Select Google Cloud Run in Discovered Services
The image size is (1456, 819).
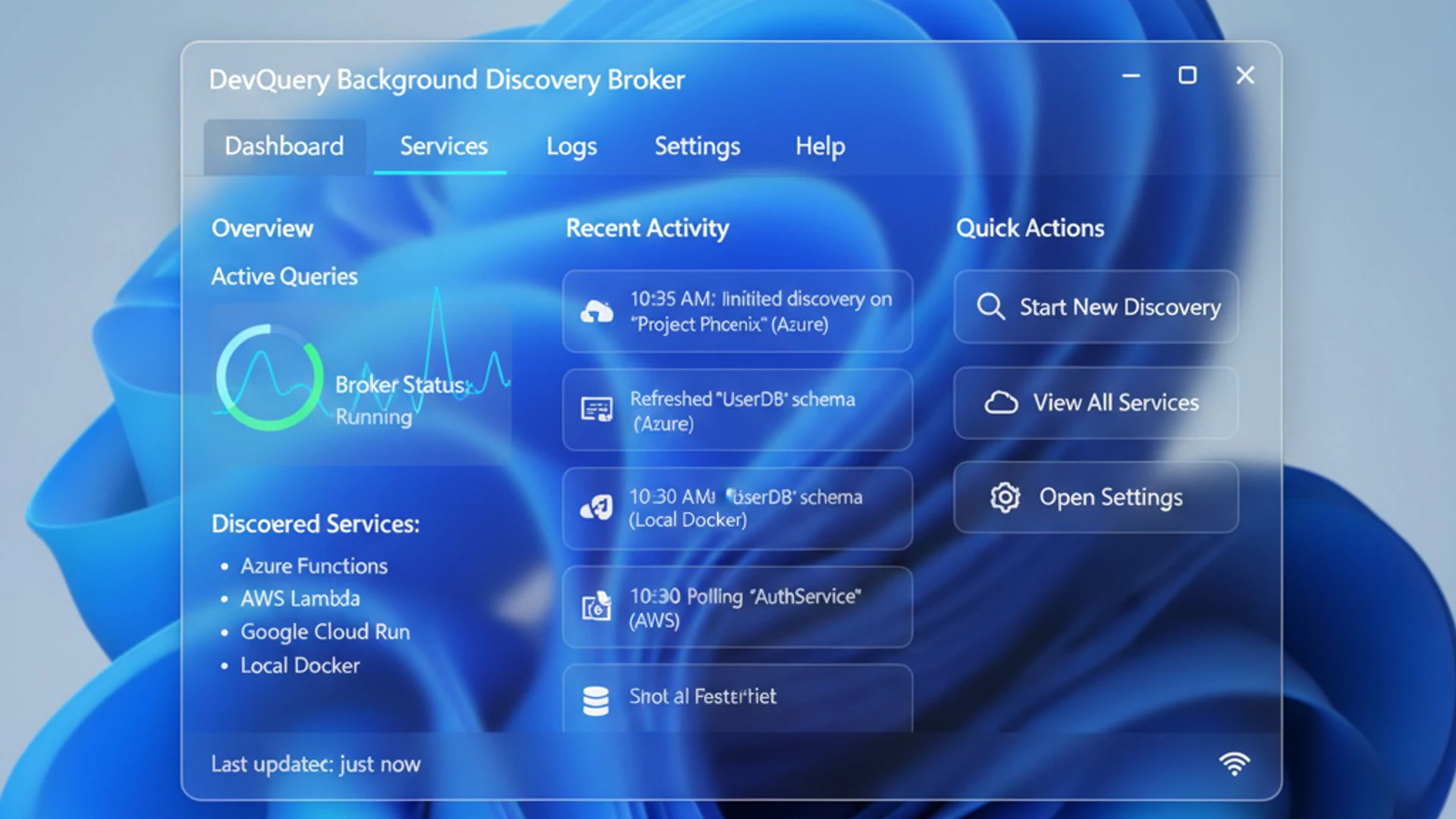click(x=325, y=632)
